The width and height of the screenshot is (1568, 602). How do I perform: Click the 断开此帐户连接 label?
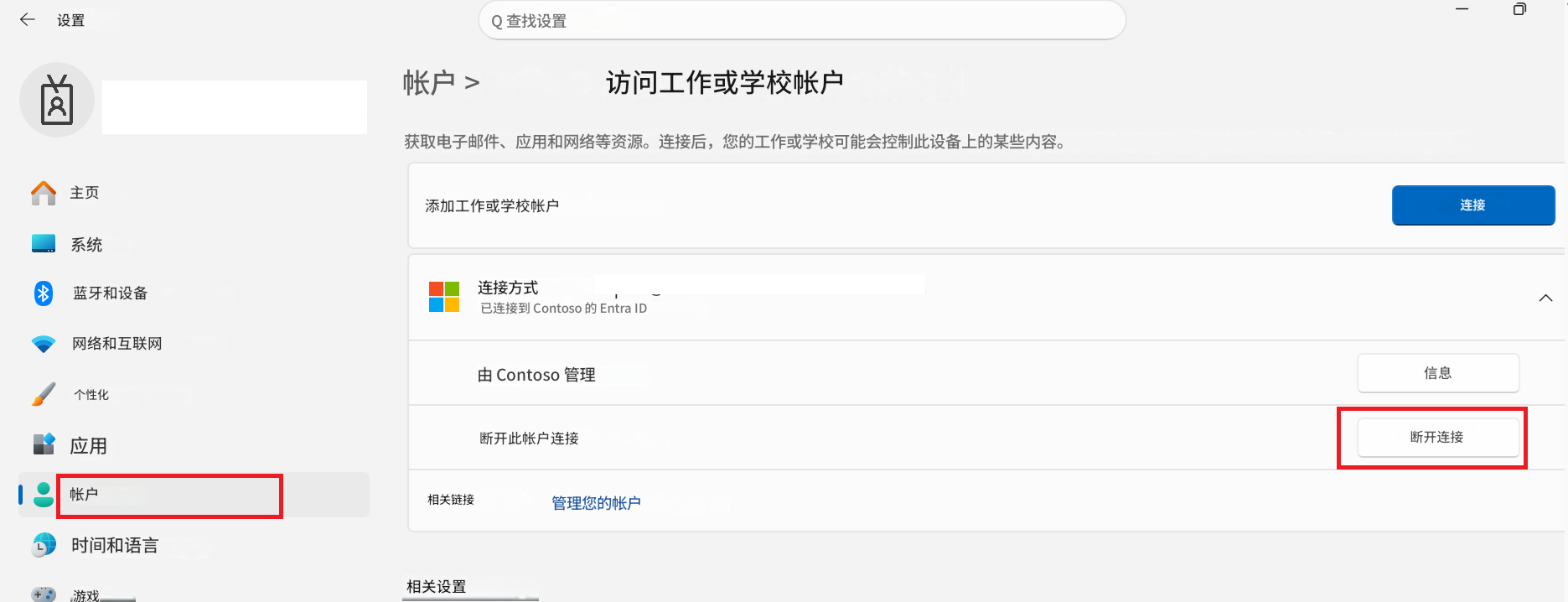(x=529, y=439)
